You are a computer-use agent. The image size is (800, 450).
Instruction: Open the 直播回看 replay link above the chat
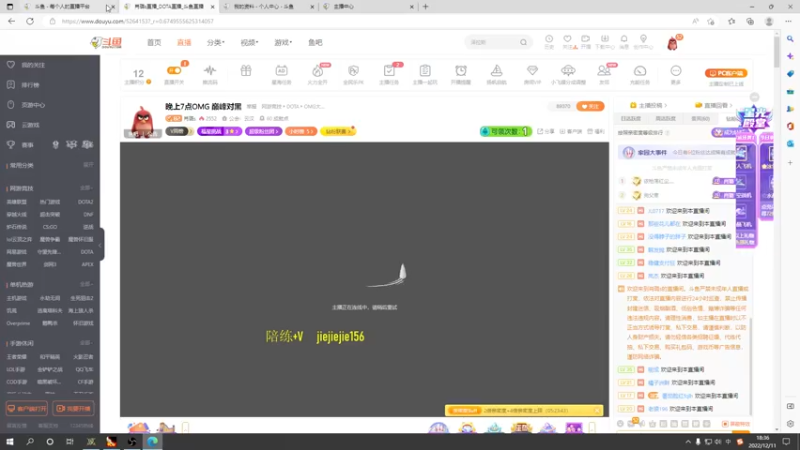coord(714,106)
